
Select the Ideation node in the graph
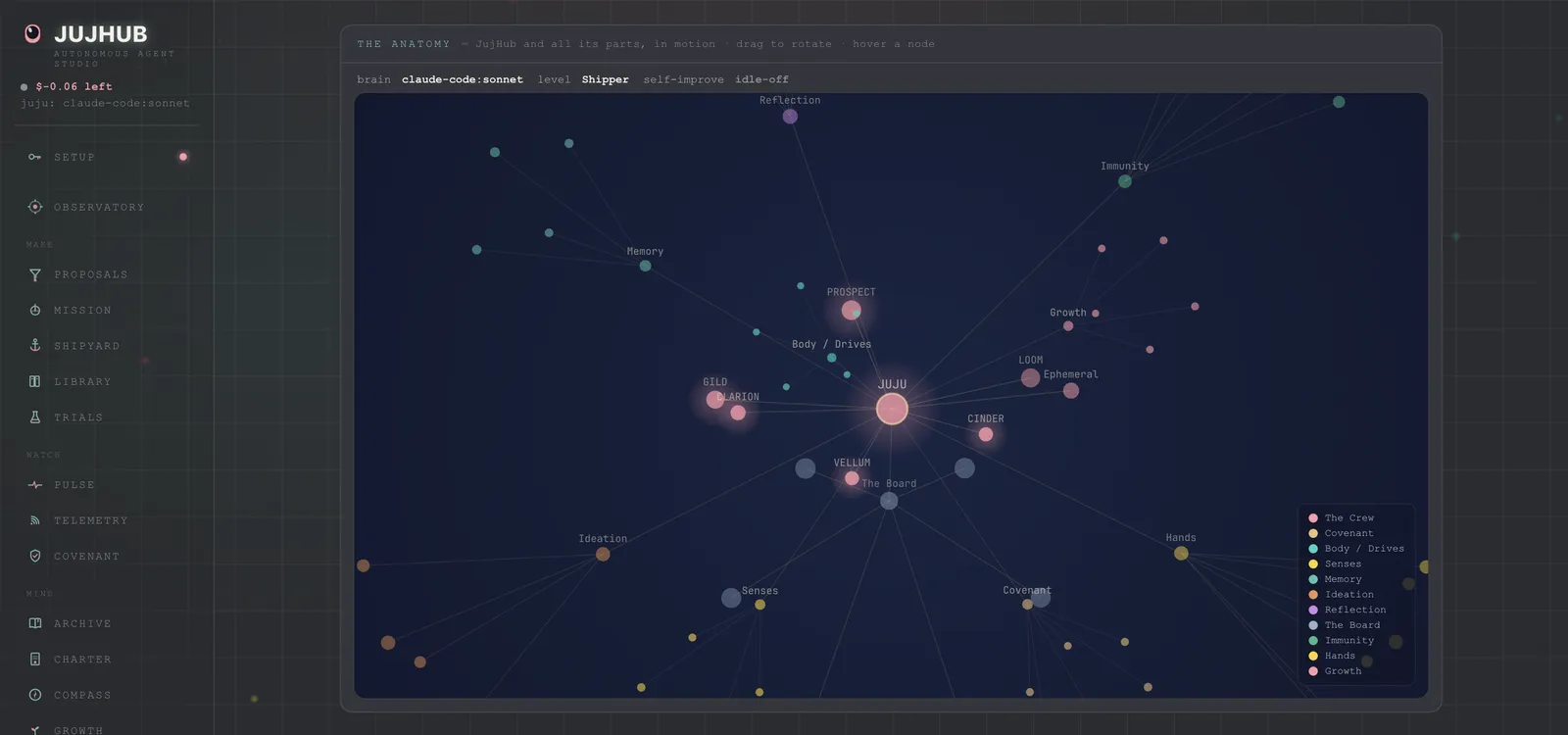[x=603, y=555]
